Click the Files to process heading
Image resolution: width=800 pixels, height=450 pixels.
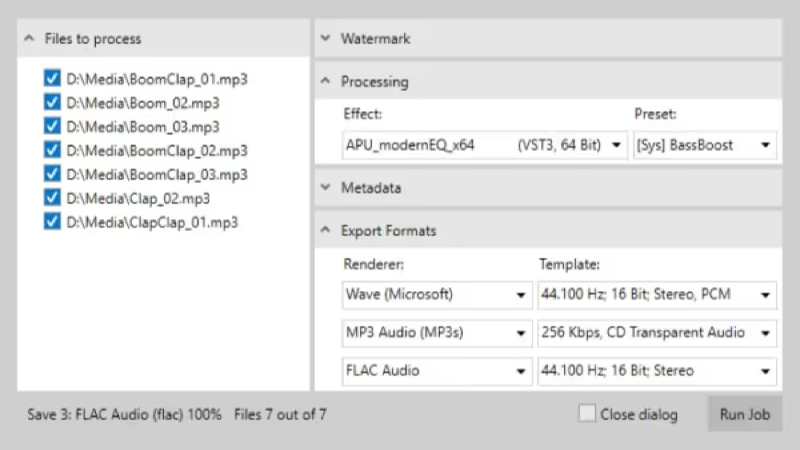click(92, 39)
